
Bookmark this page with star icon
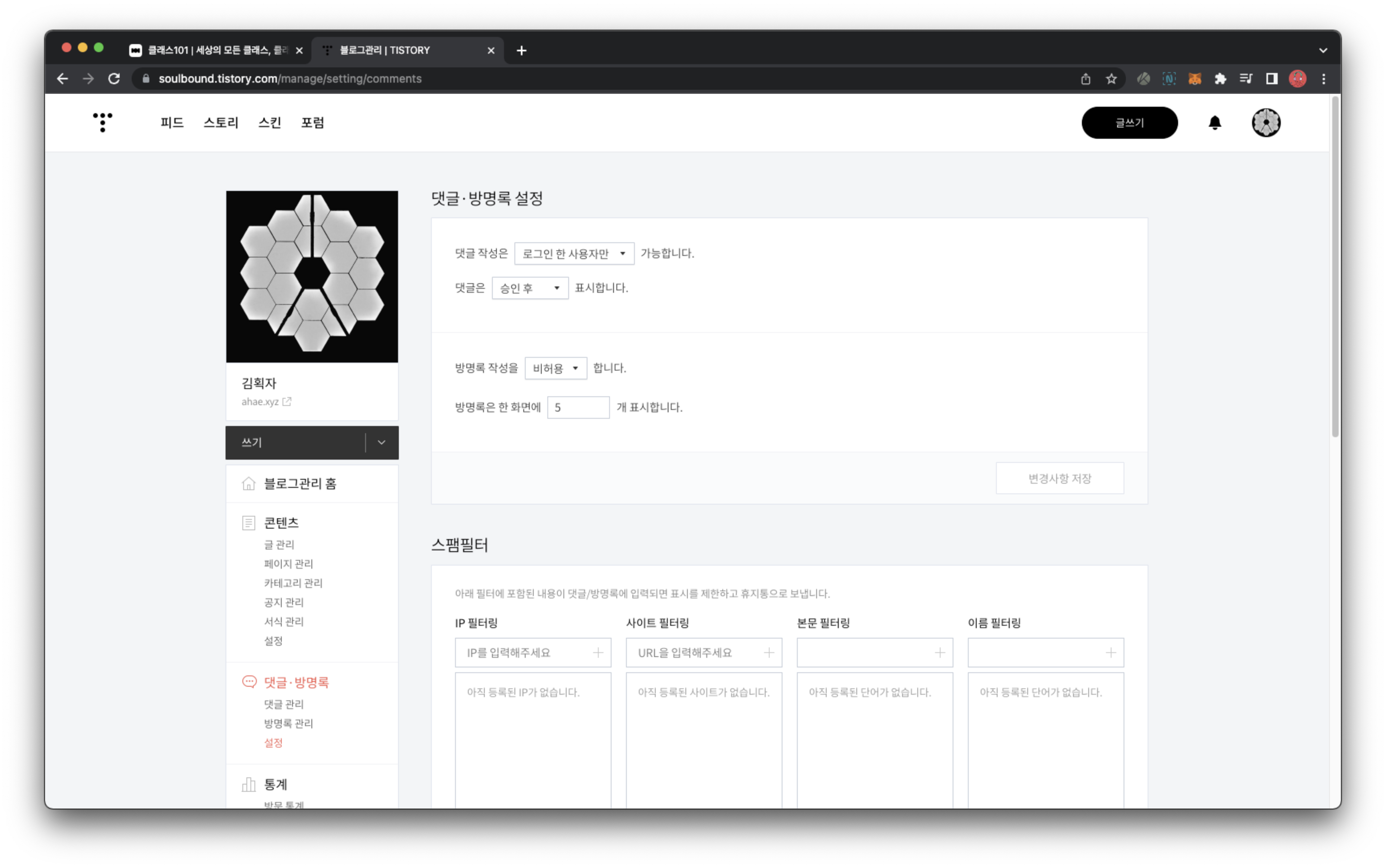click(1111, 79)
